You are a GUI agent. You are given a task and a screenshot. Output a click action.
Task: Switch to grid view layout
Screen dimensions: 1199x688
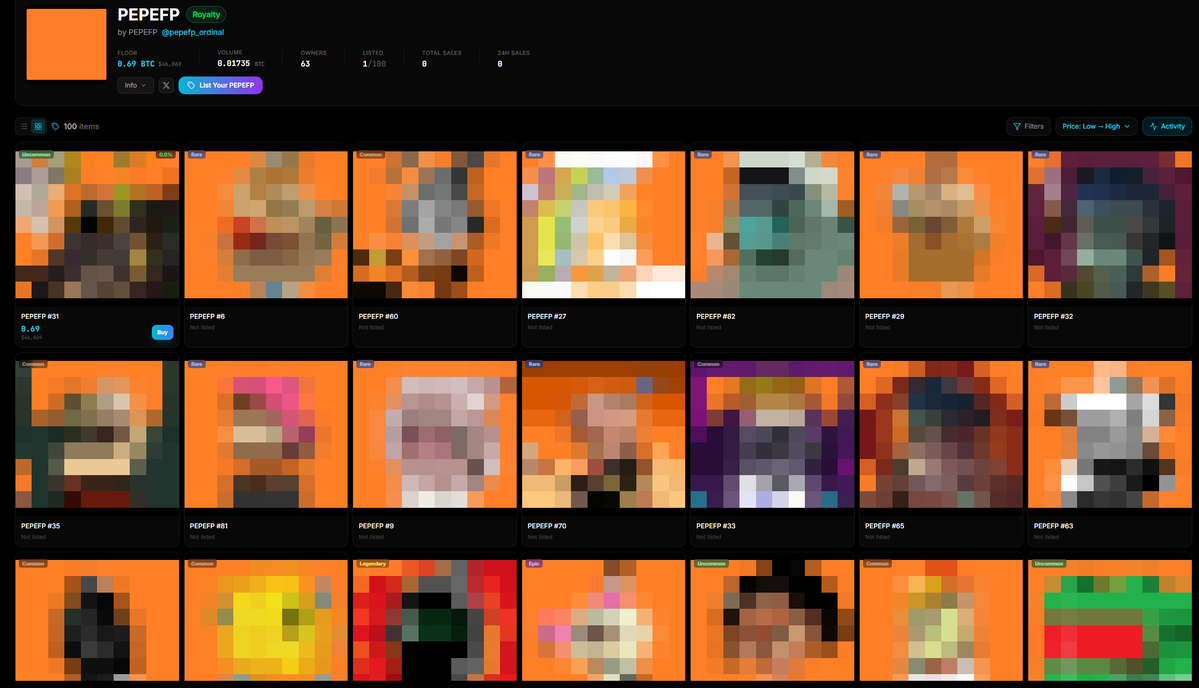[38, 127]
